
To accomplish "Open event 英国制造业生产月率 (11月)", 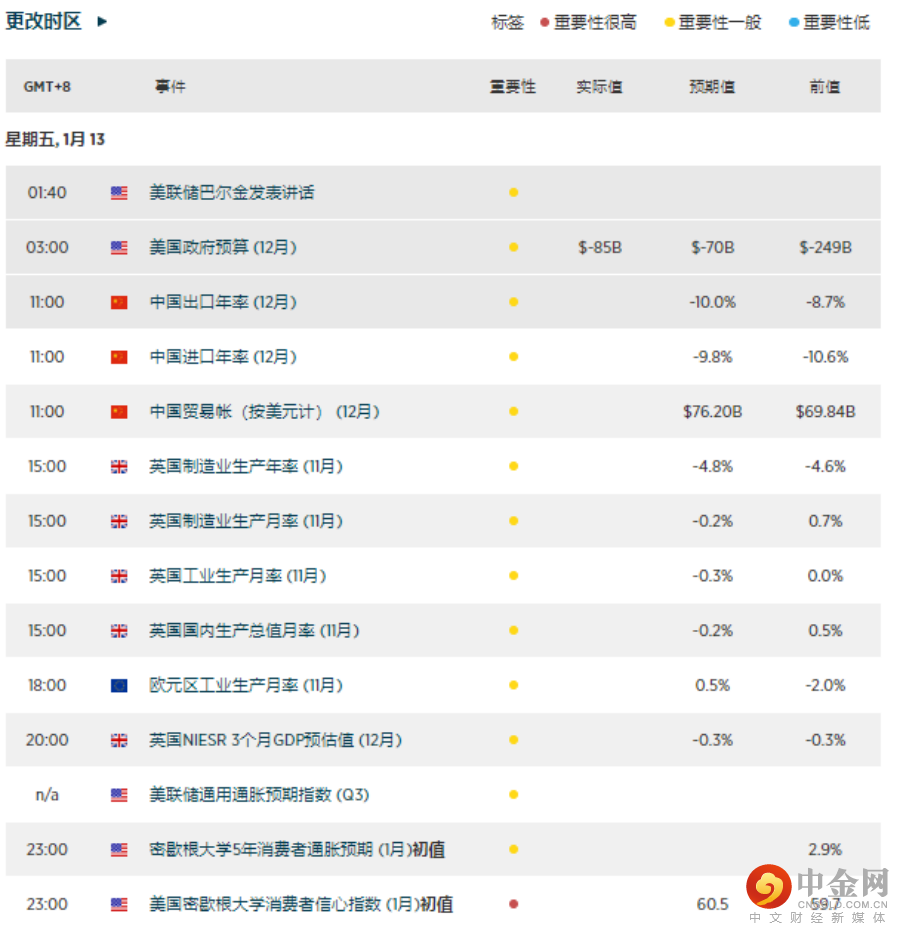I will tap(246, 521).
